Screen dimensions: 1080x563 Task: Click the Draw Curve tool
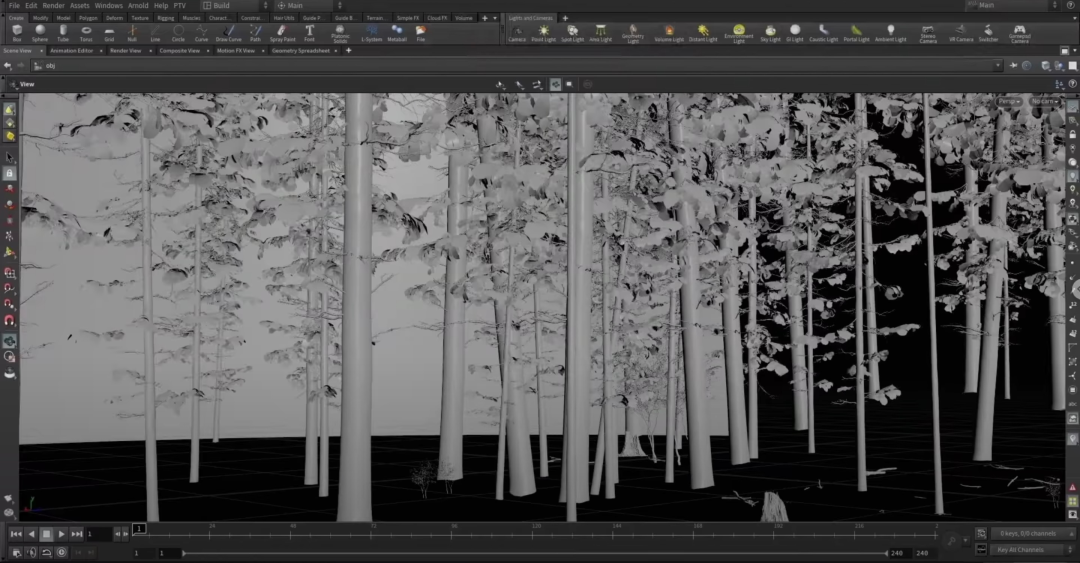(229, 33)
